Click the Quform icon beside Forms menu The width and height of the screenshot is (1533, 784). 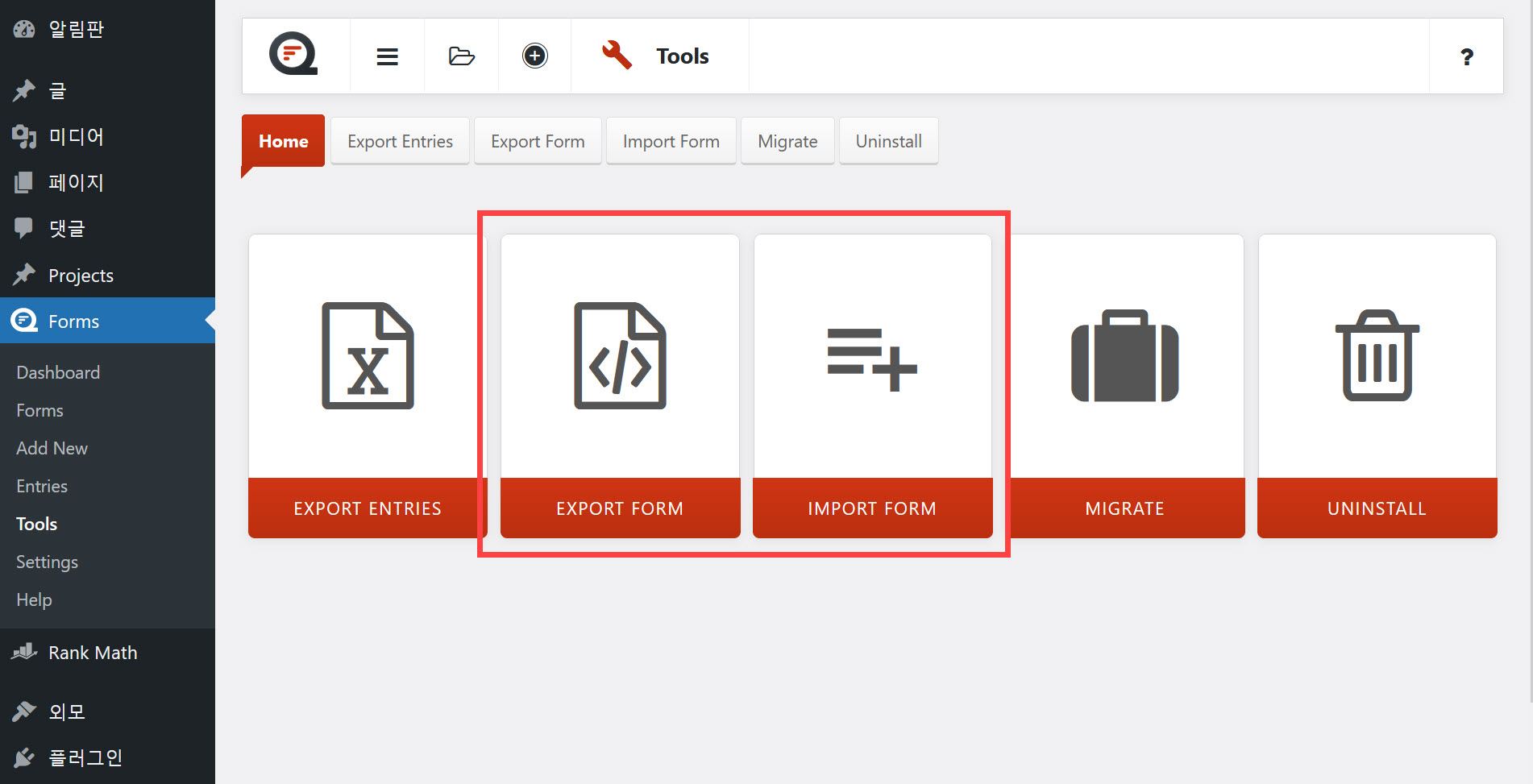pyautogui.click(x=24, y=321)
